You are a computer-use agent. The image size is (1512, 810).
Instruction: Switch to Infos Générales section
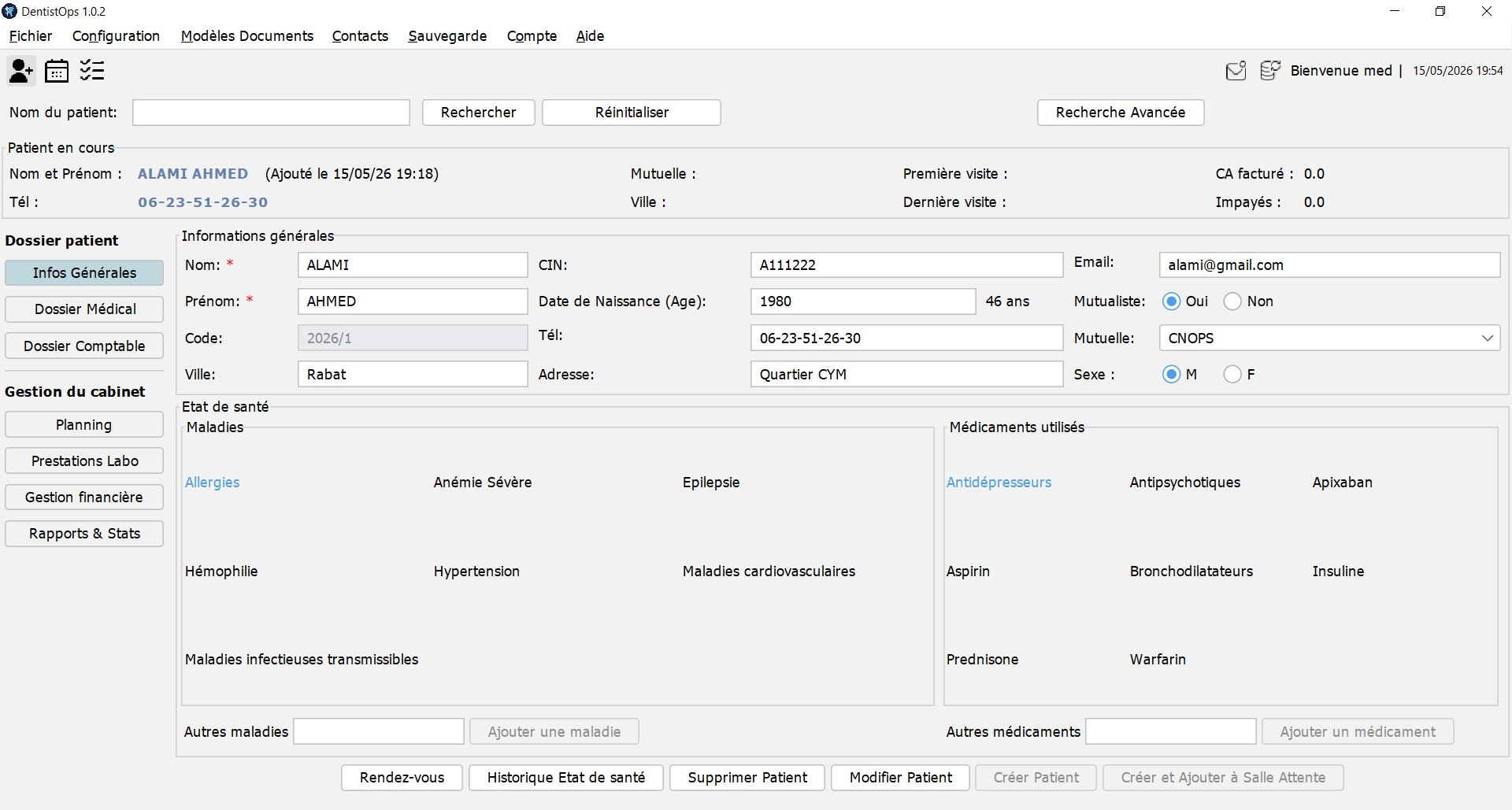(84, 273)
